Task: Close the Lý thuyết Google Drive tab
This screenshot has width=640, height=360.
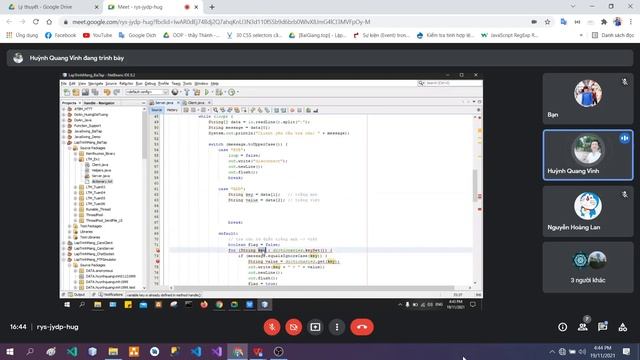Action: pyautogui.click(x=96, y=7)
